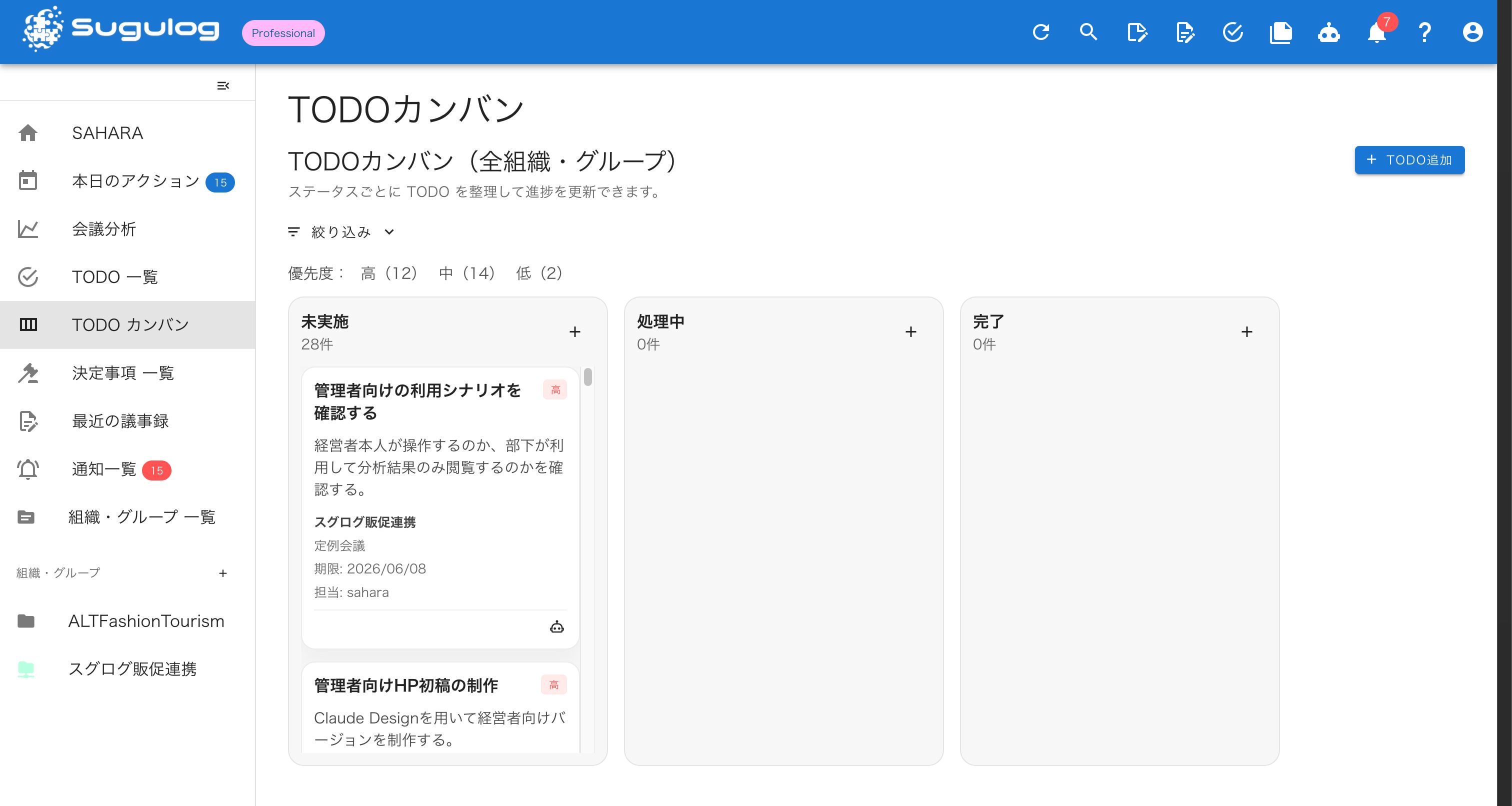Open 組織・グループ 一覧 menu item
The width and height of the screenshot is (1512, 806).
click(127, 517)
